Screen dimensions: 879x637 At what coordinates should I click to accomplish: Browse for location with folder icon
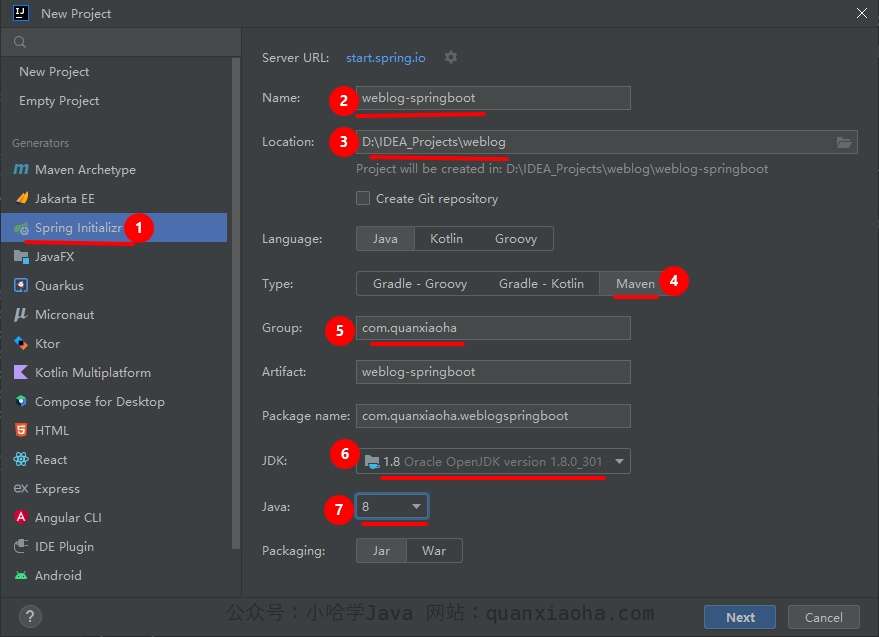tap(844, 142)
